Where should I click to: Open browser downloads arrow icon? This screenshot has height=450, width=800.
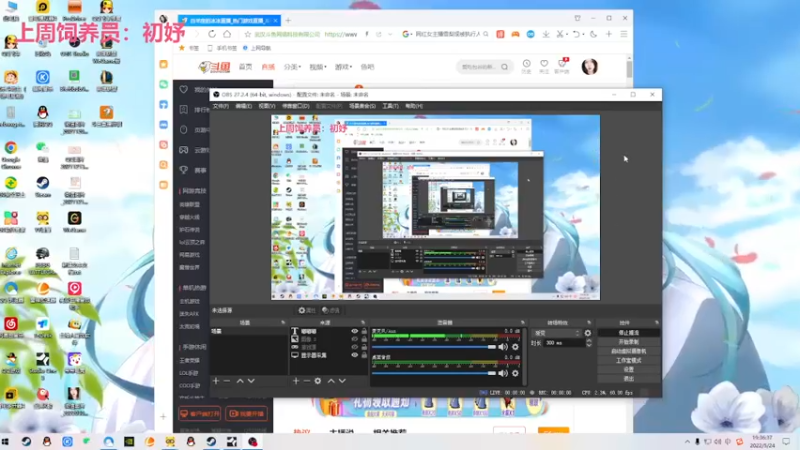pyautogui.click(x=546, y=34)
